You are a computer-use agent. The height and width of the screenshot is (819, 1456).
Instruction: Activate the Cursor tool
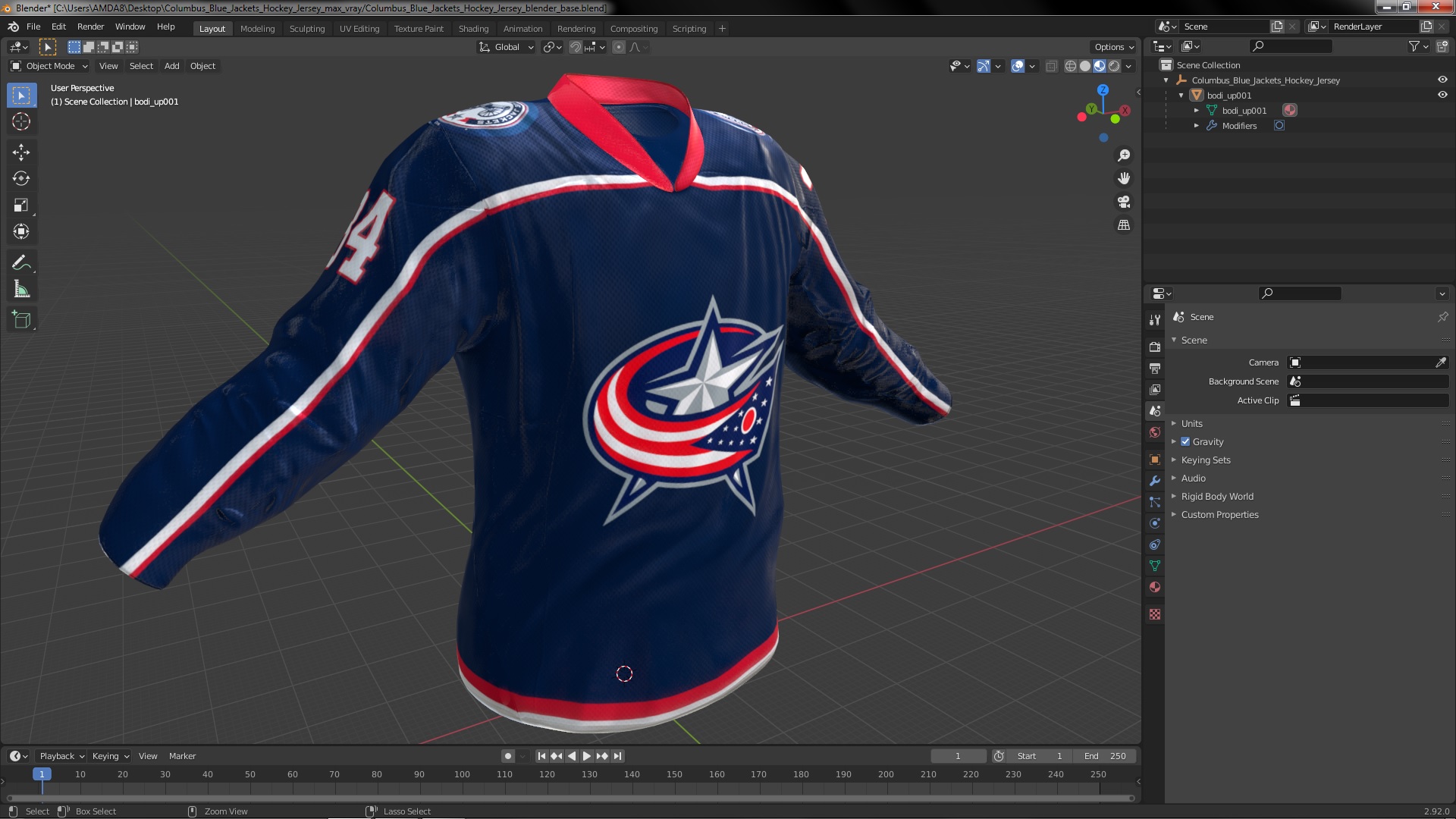(21, 121)
